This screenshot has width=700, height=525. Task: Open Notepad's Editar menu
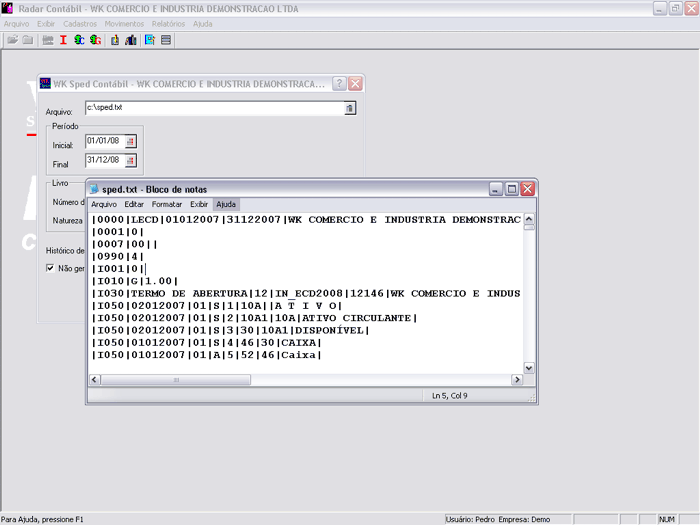pyautogui.click(x=134, y=204)
